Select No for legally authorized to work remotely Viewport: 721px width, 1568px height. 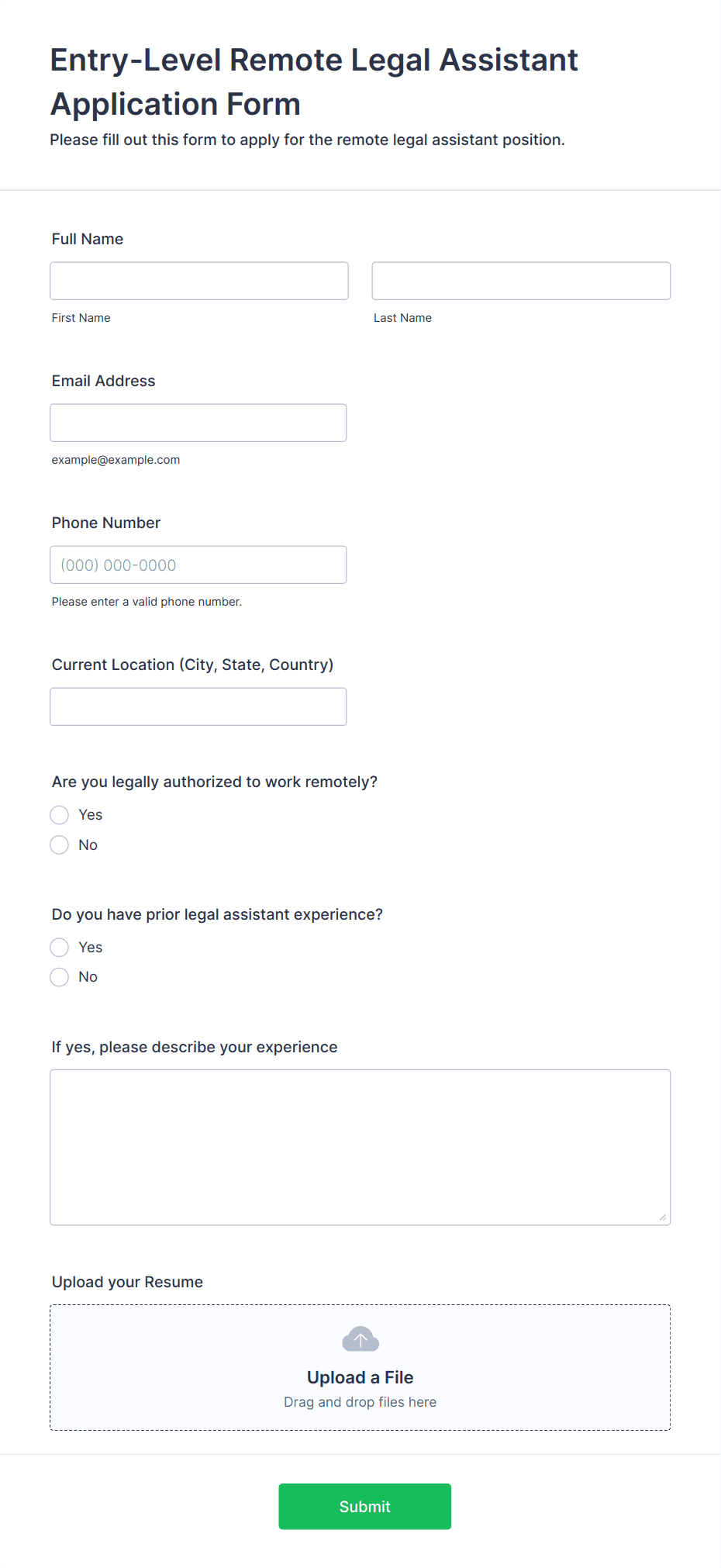coord(60,844)
